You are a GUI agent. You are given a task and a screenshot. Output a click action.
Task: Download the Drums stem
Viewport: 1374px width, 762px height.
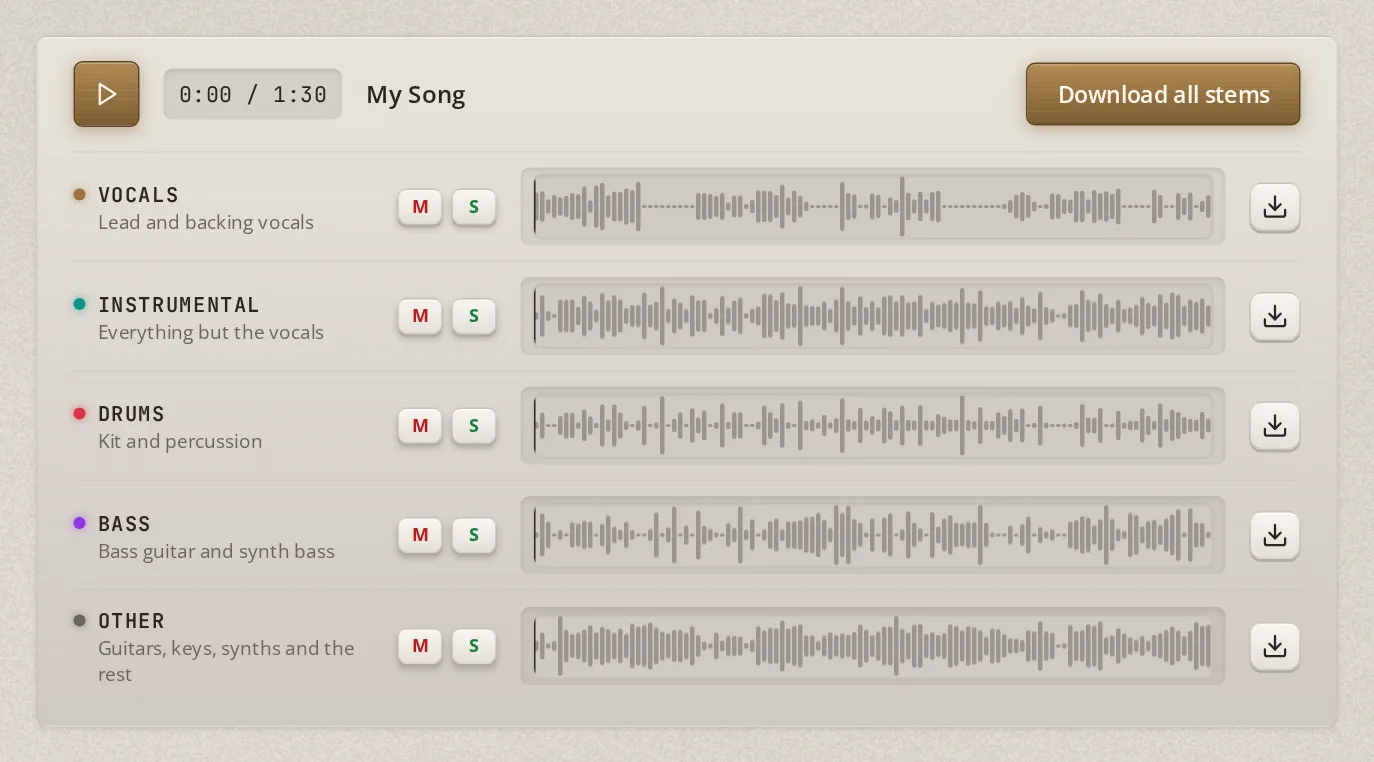1275,426
